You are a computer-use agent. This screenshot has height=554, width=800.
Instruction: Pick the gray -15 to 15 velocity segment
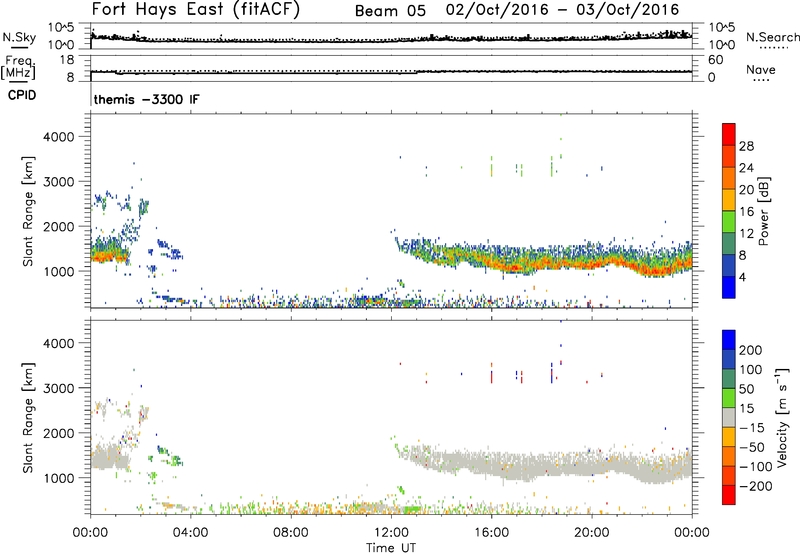tap(729, 417)
